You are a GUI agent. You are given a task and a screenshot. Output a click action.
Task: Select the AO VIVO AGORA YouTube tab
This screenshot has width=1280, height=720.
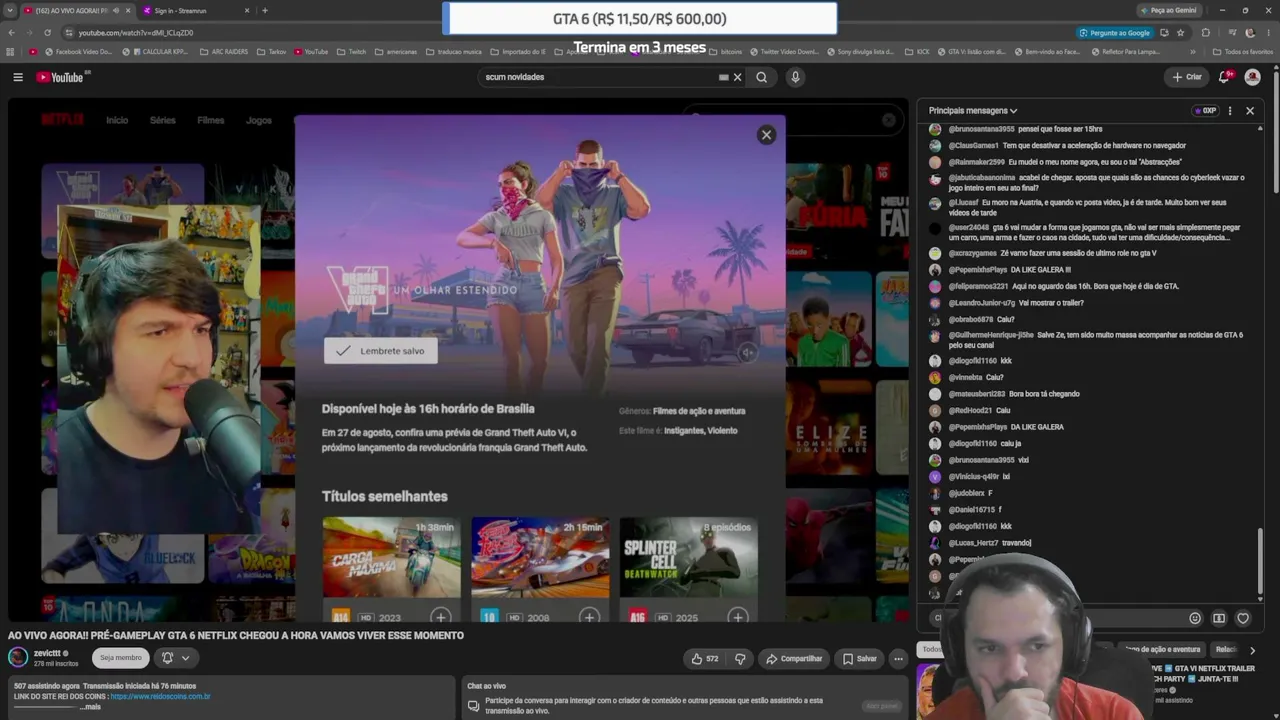coord(78,11)
